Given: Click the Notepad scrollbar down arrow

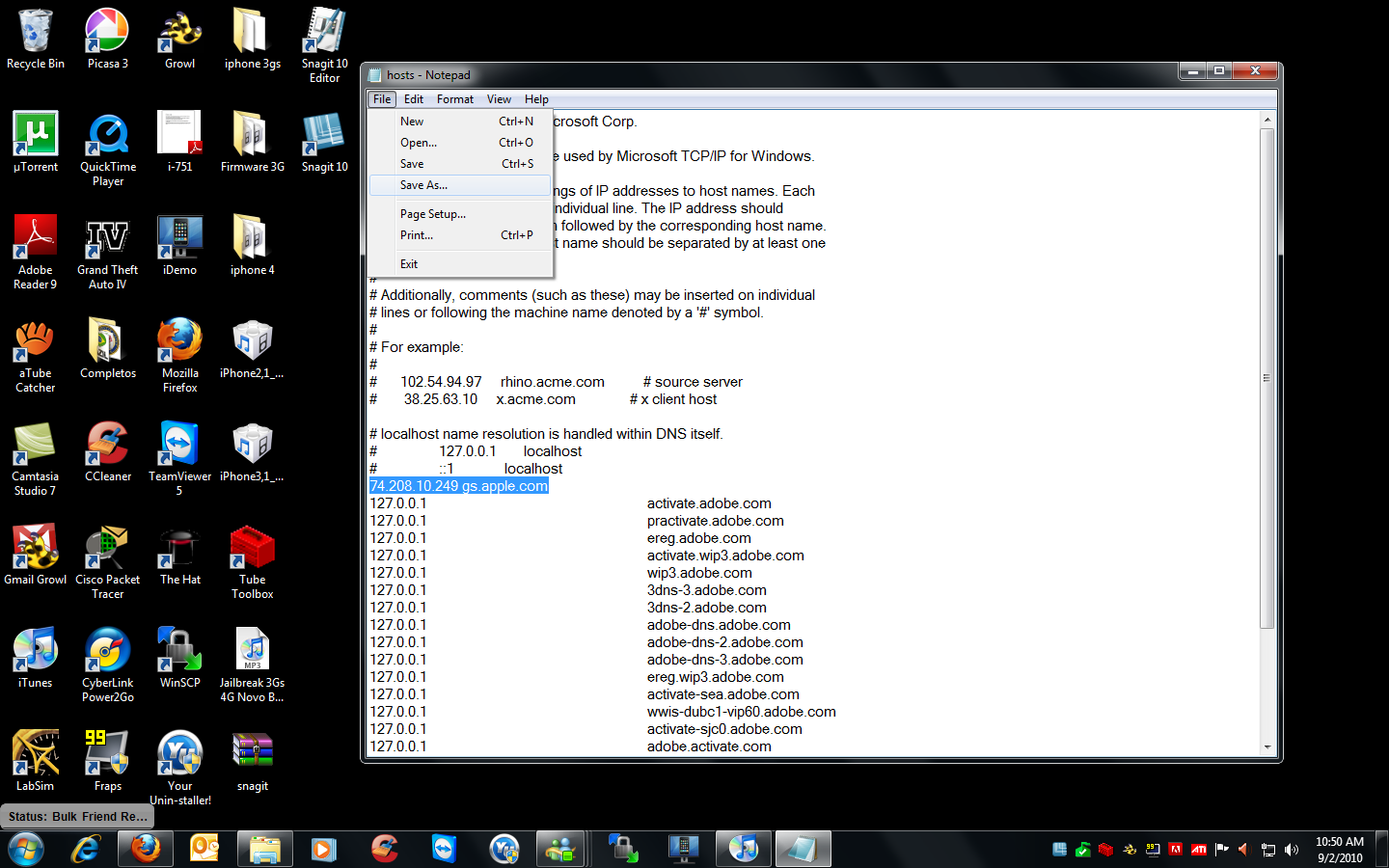Looking at the screenshot, I should pyautogui.click(x=1267, y=747).
